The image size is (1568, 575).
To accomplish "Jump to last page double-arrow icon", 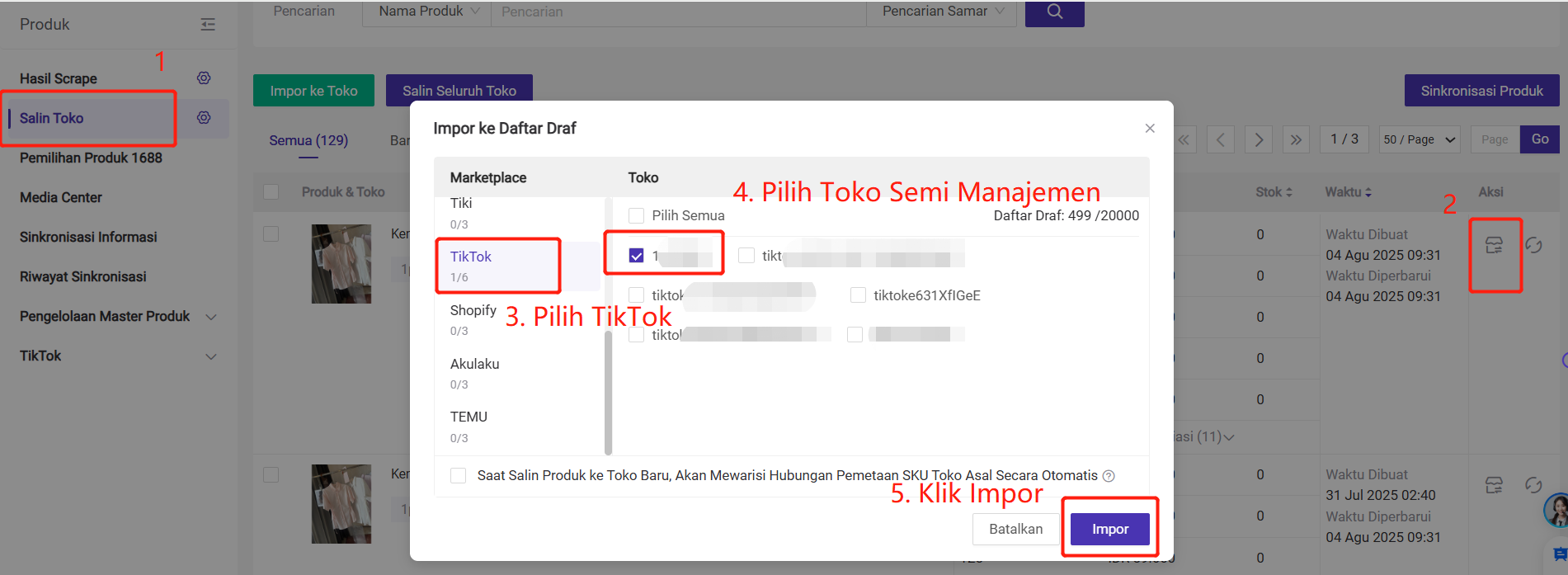I will (x=1296, y=139).
